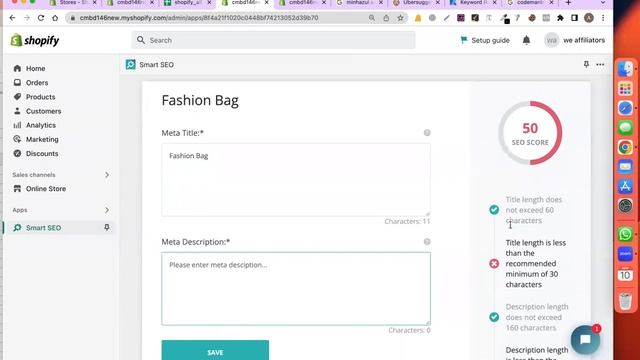640x360 pixels.
Task: Click the Shopify logo
Action: coord(35,40)
